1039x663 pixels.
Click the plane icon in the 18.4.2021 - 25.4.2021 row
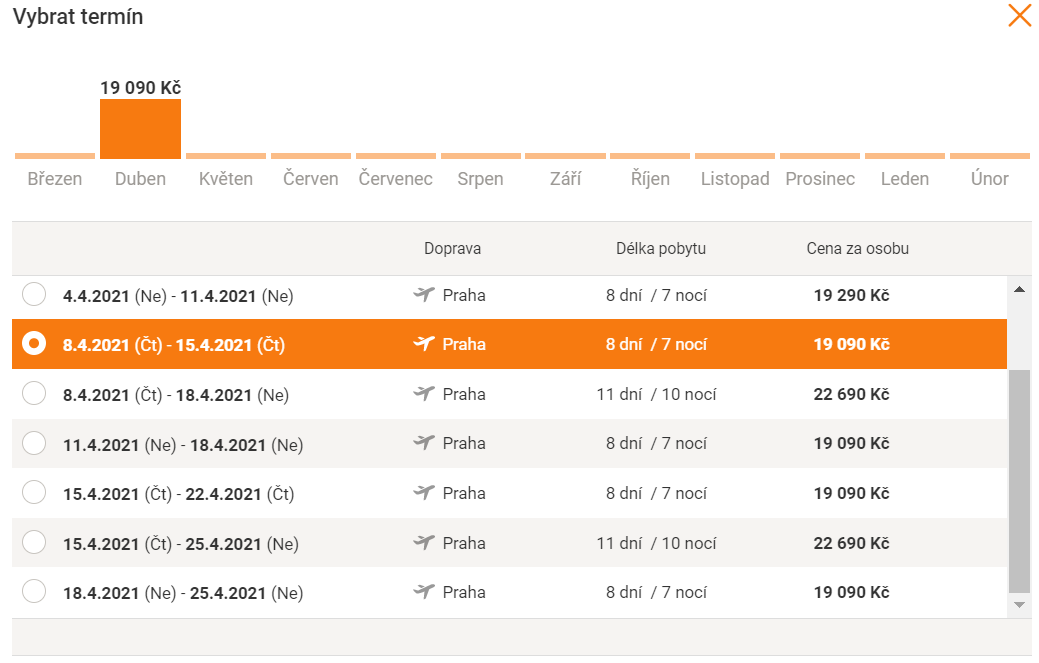[x=424, y=591]
